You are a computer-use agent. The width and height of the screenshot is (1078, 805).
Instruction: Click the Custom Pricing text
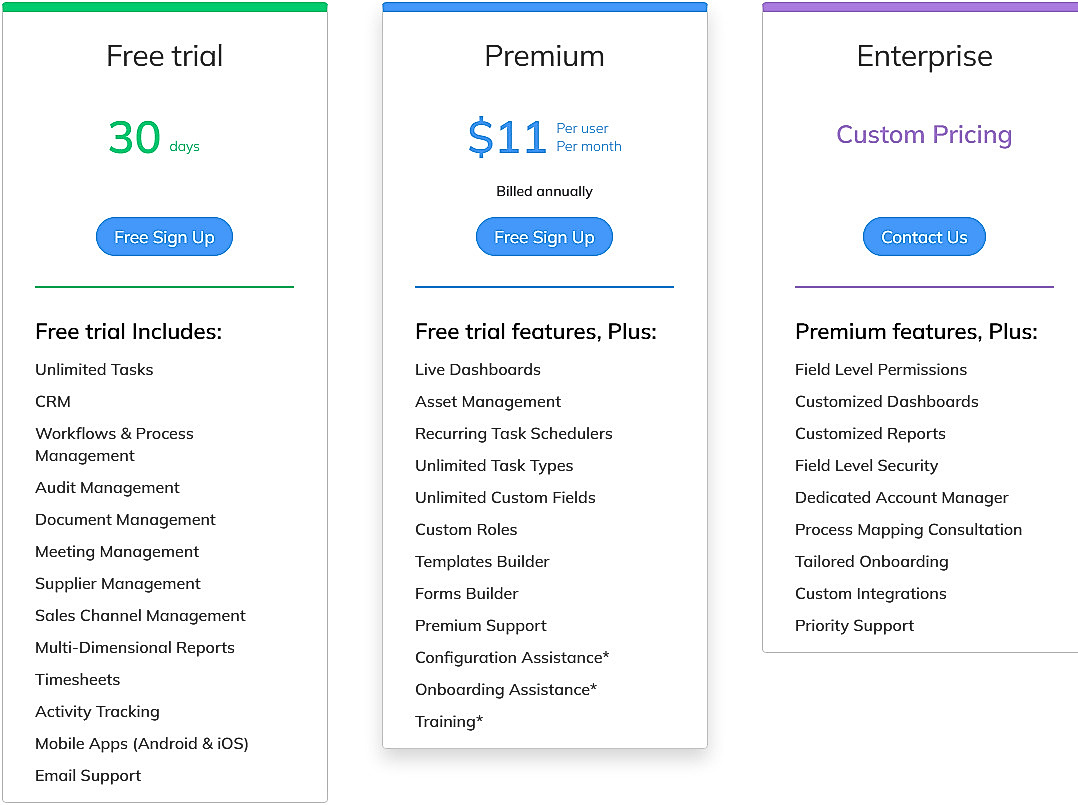[923, 134]
